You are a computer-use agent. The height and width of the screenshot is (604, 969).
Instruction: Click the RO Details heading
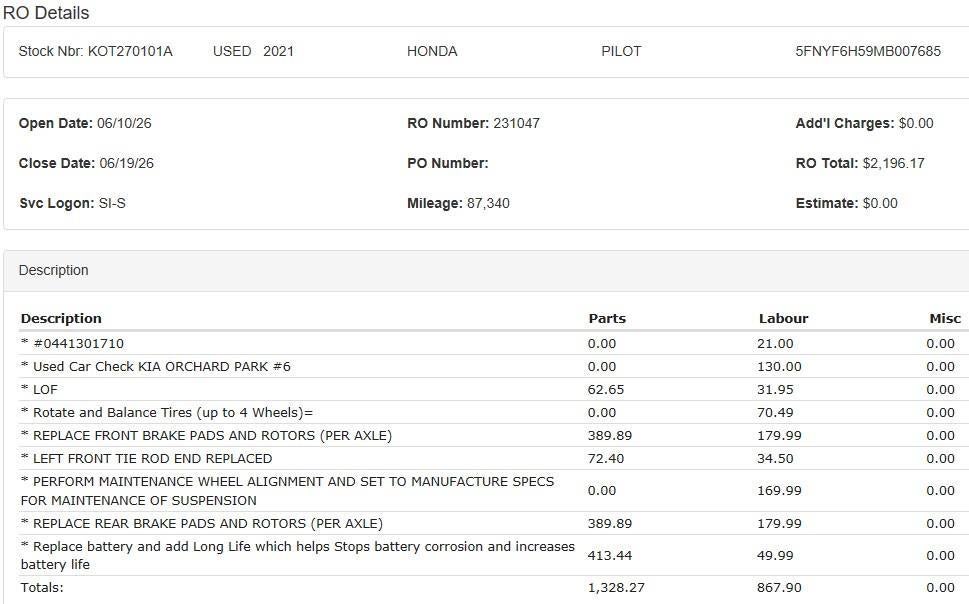46,12
